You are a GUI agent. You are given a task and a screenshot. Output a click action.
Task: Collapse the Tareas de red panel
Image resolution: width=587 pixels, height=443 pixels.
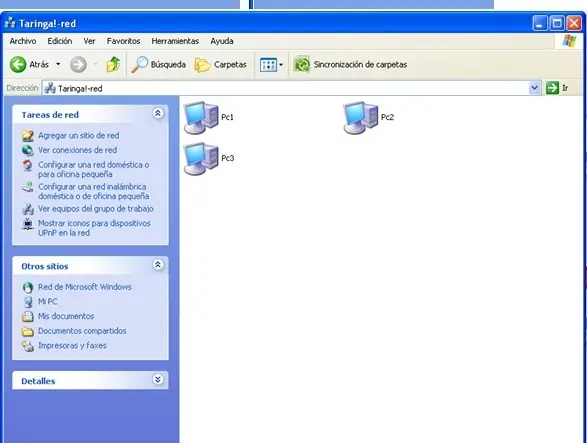pyautogui.click(x=158, y=113)
